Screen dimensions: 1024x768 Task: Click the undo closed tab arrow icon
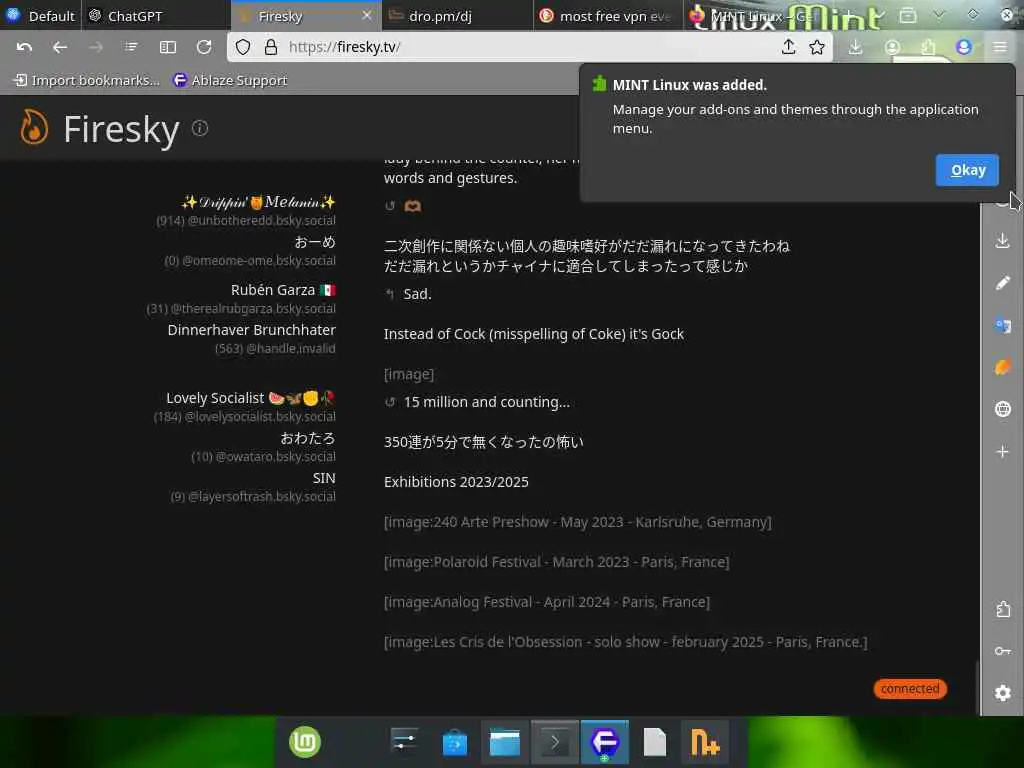point(24,47)
